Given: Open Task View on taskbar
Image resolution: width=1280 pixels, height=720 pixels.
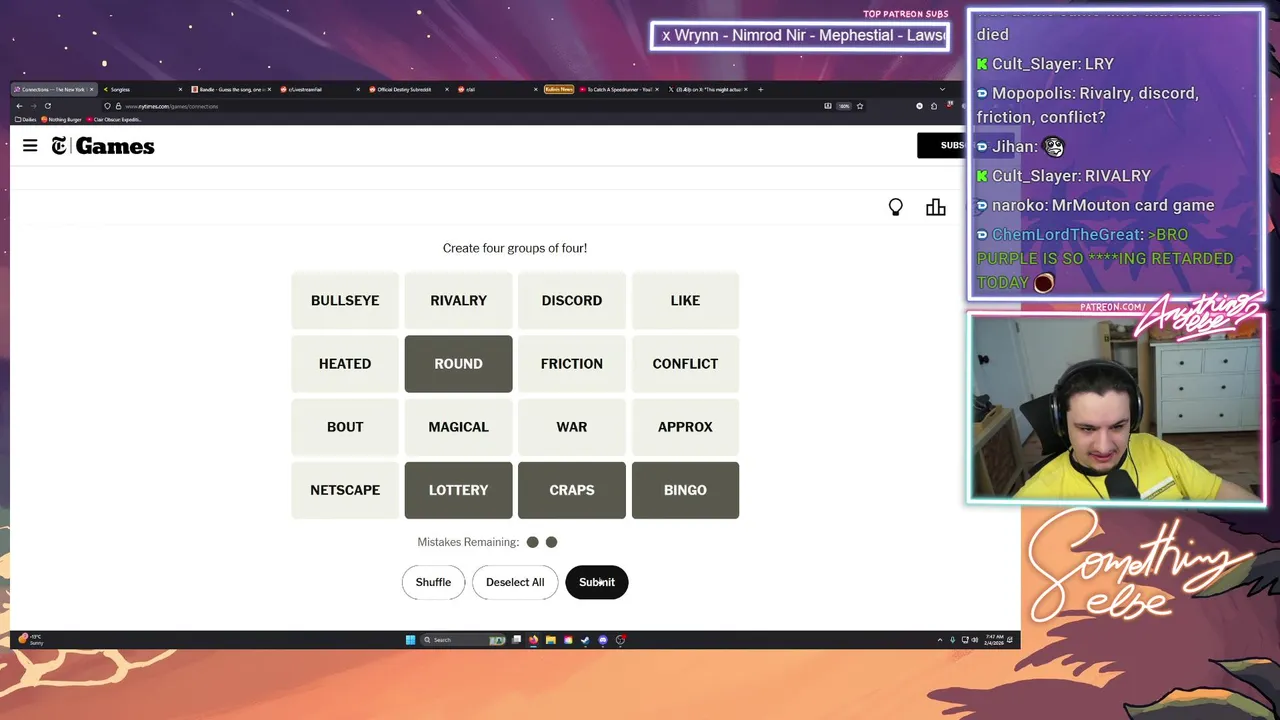Looking at the screenshot, I should tap(516, 640).
